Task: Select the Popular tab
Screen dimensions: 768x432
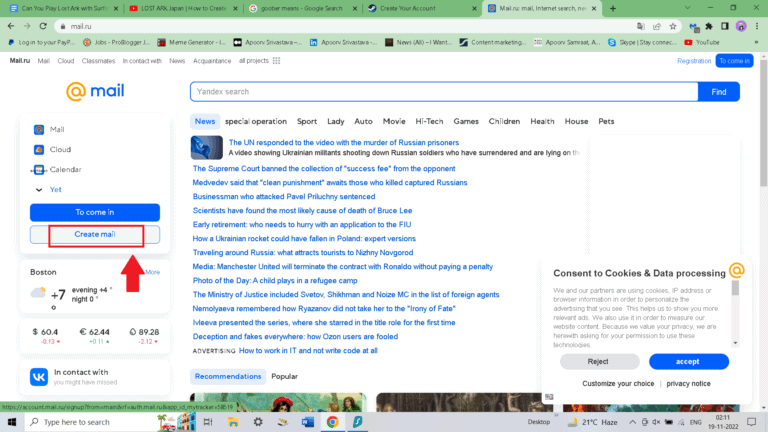Action: click(285, 377)
